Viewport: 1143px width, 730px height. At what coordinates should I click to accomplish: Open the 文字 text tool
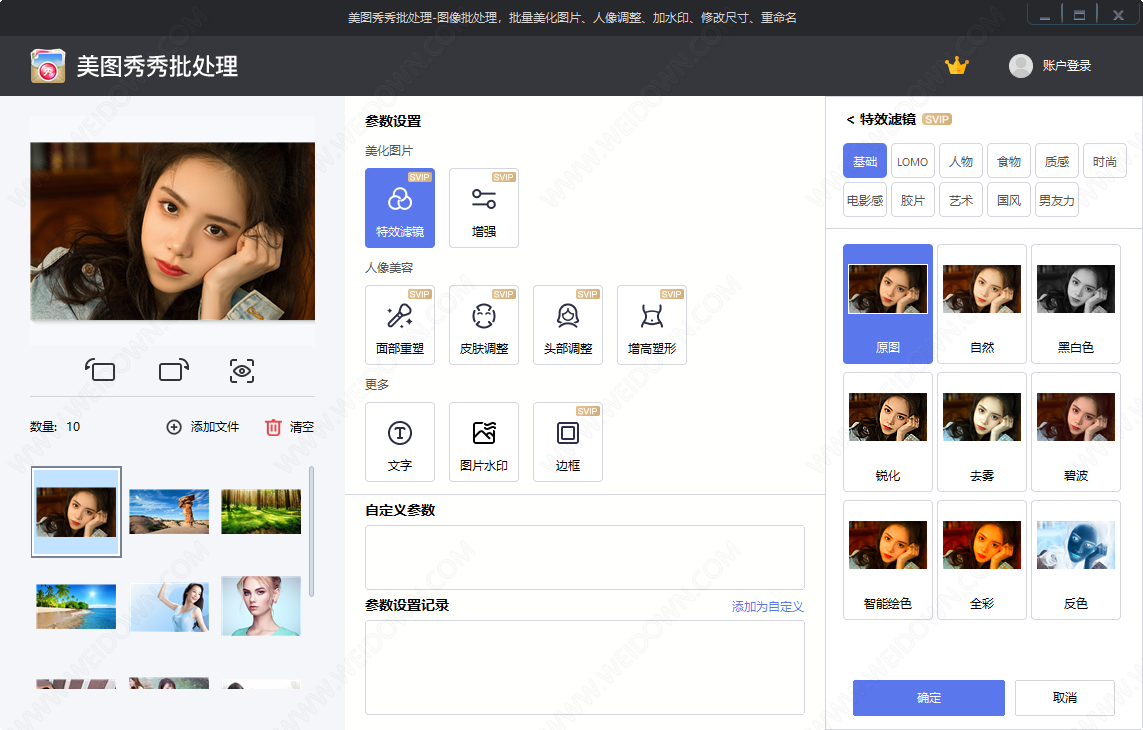pyautogui.click(x=399, y=442)
